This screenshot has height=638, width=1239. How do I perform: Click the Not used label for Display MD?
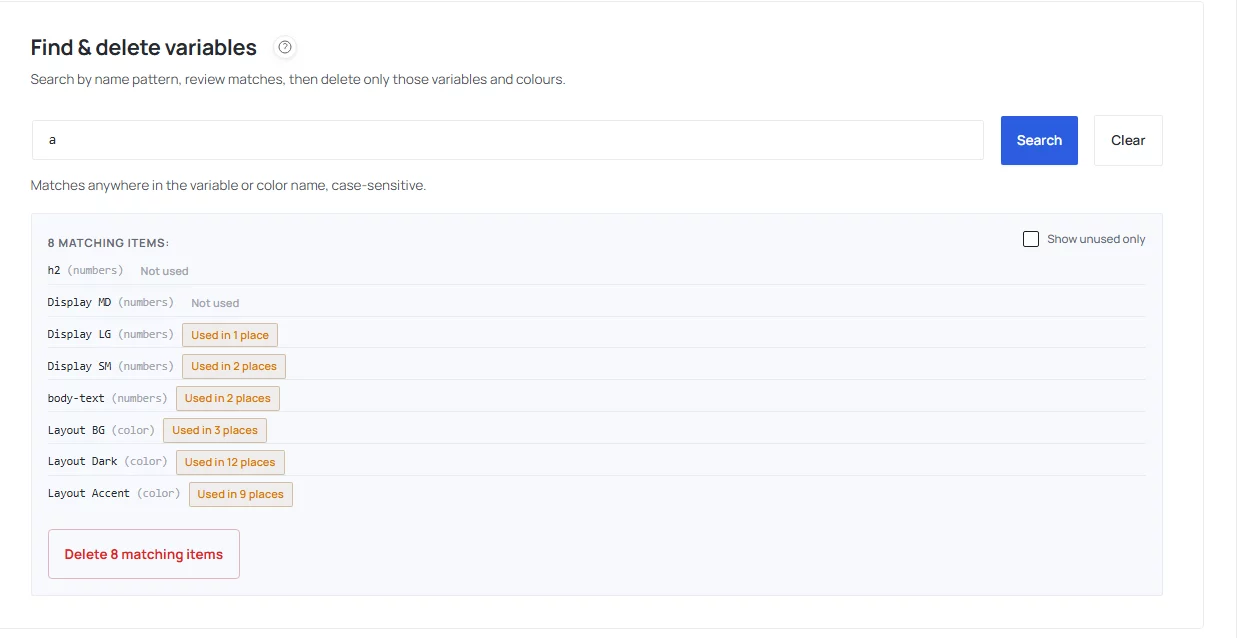215,303
